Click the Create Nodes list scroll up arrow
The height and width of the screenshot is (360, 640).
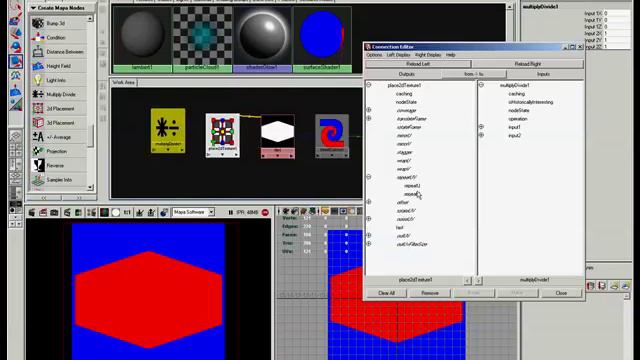tap(90, 19)
